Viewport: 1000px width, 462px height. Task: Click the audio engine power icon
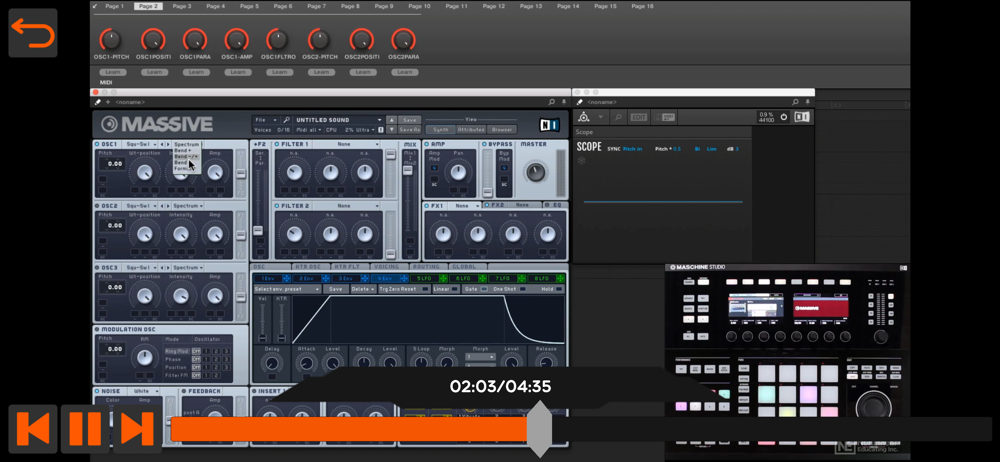(x=783, y=117)
